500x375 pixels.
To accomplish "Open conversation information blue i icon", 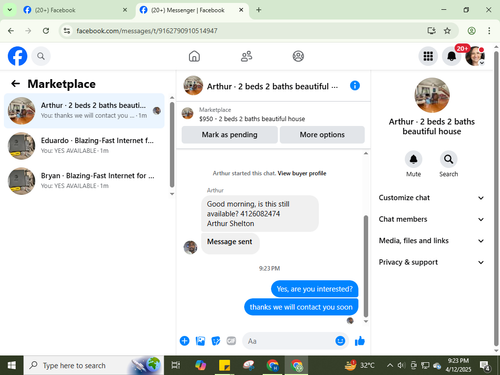I will [355, 86].
